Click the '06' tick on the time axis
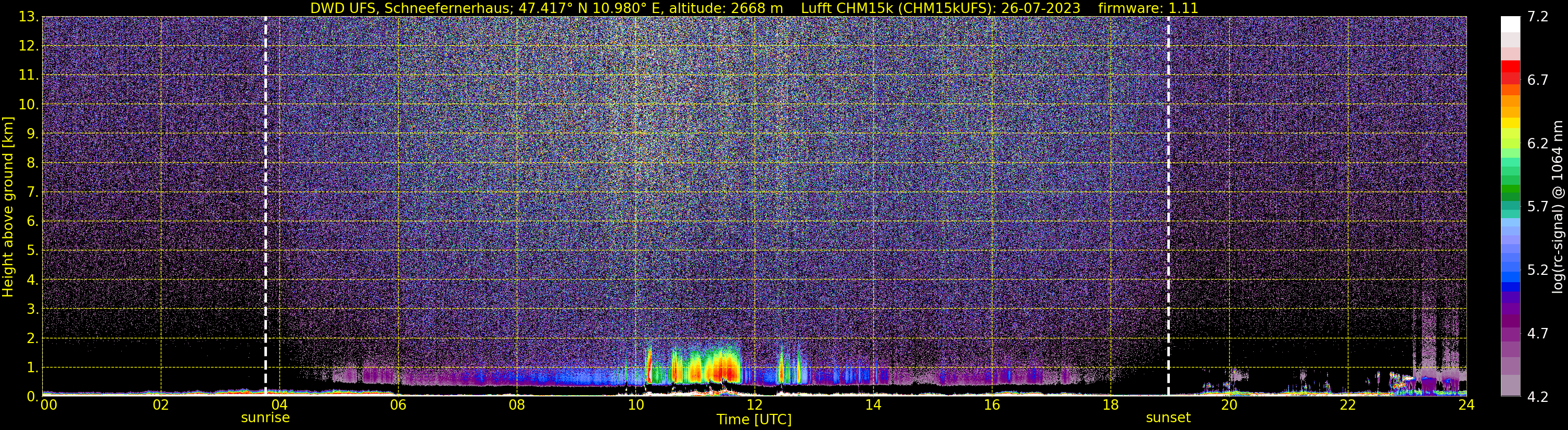 tap(398, 406)
